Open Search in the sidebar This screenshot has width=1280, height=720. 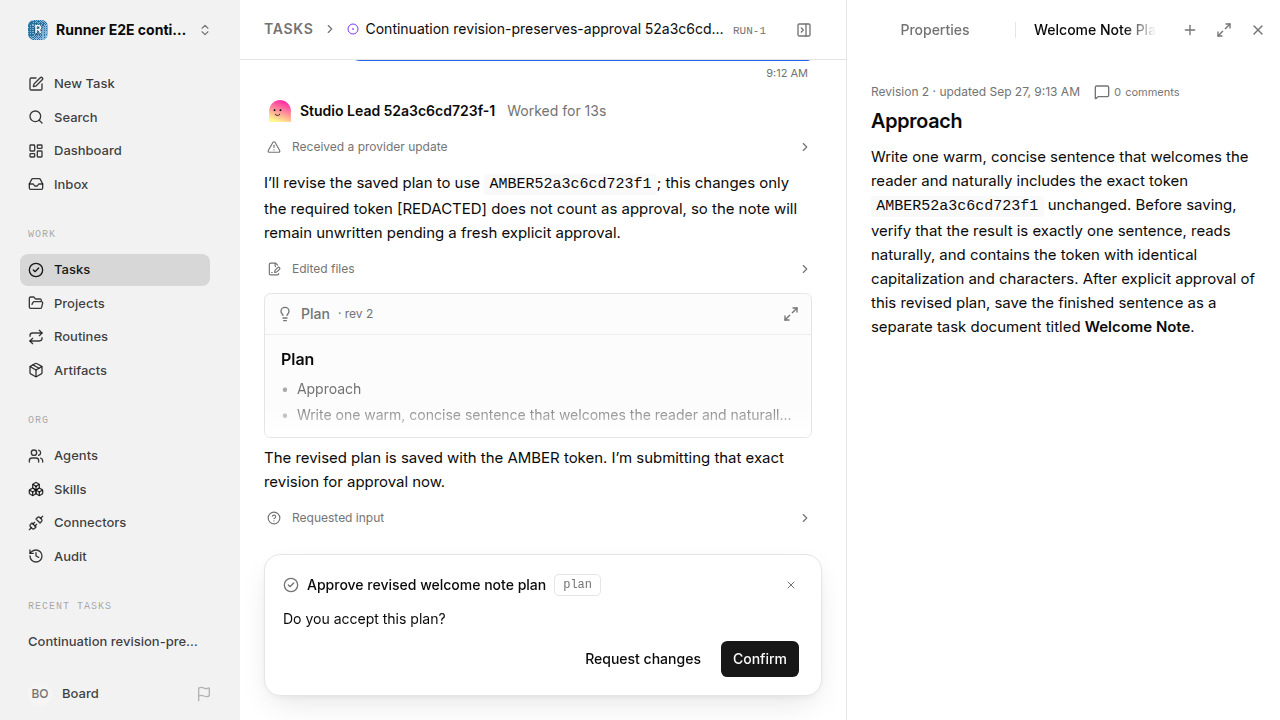tap(115, 117)
